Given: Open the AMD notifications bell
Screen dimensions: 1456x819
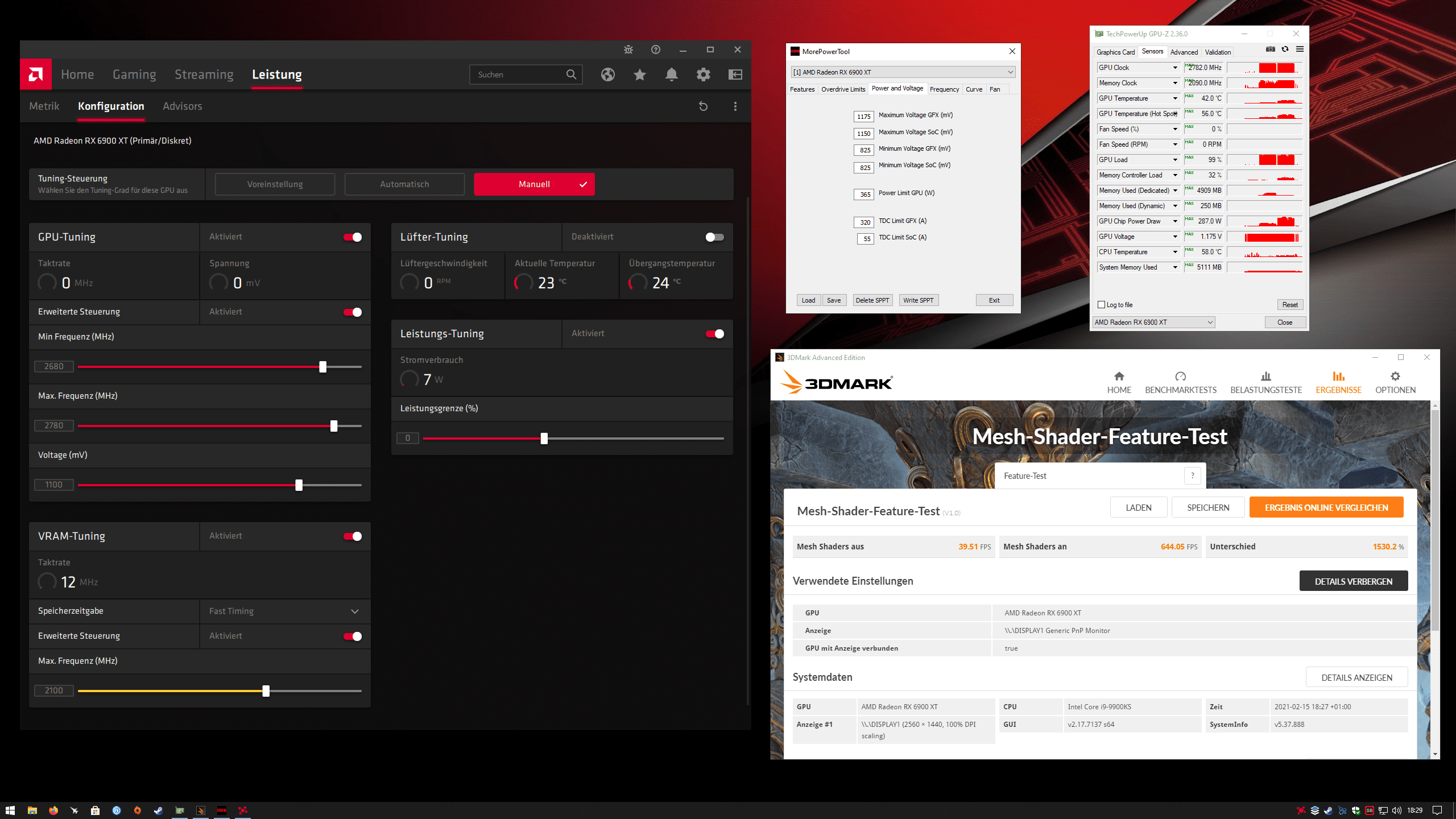Looking at the screenshot, I should tap(672, 75).
